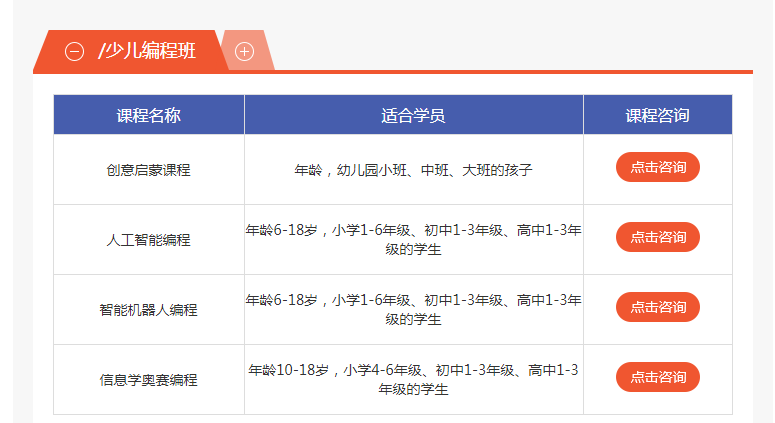Click the 课程名称 column header

coord(148,115)
